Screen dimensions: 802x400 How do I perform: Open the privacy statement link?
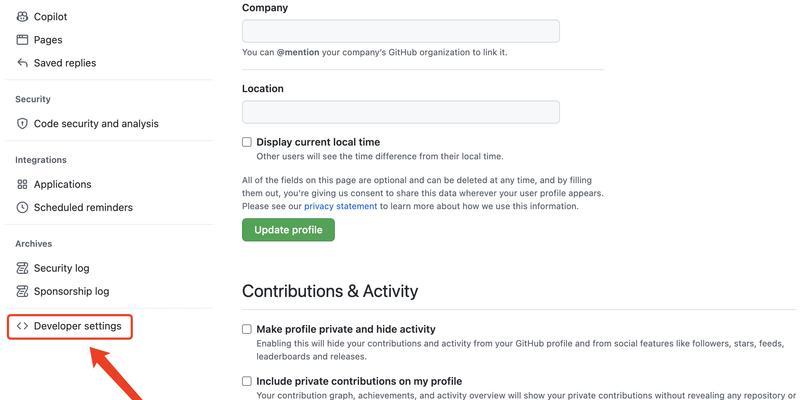pyautogui.click(x=341, y=207)
